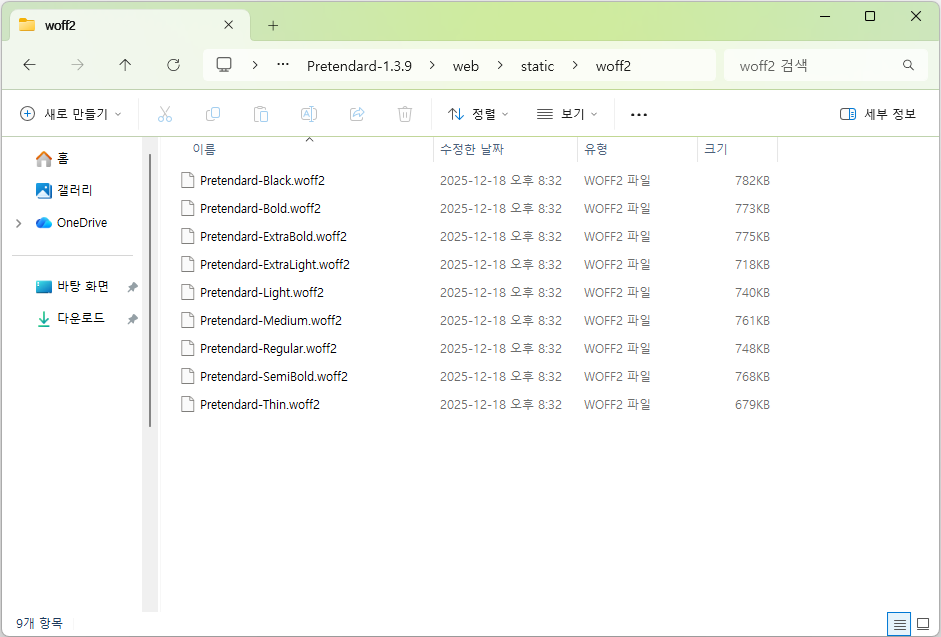Open the View (보기) dropdown
Image resolution: width=941 pixels, height=637 pixels.
click(567, 114)
